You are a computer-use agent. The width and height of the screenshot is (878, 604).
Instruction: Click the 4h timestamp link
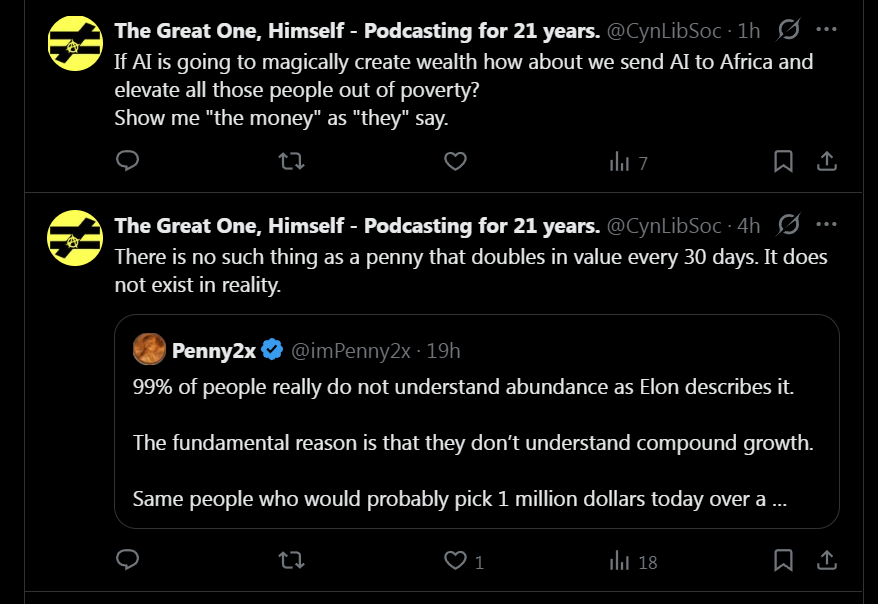(x=748, y=225)
